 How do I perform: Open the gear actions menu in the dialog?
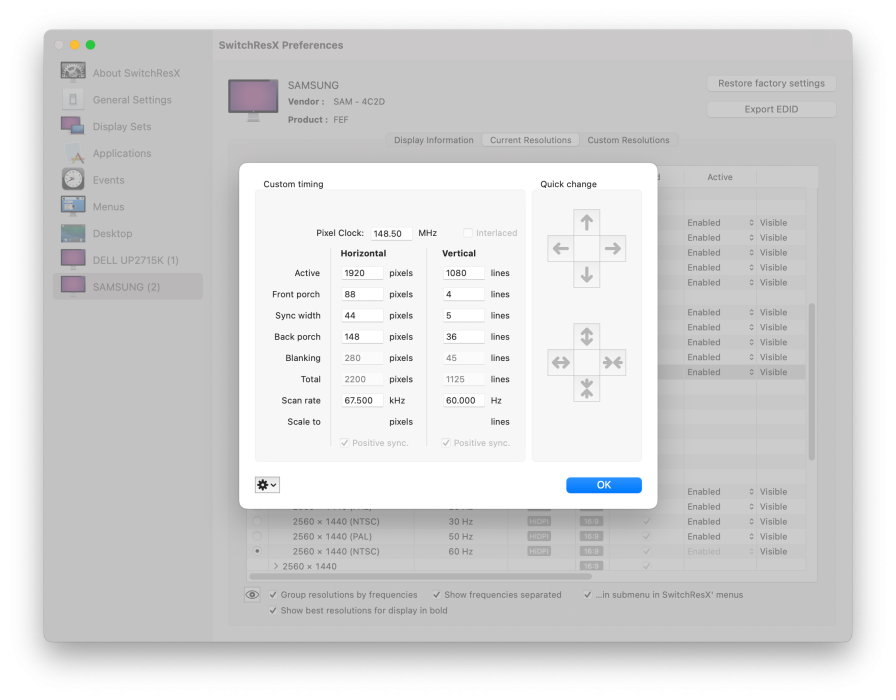click(267, 485)
